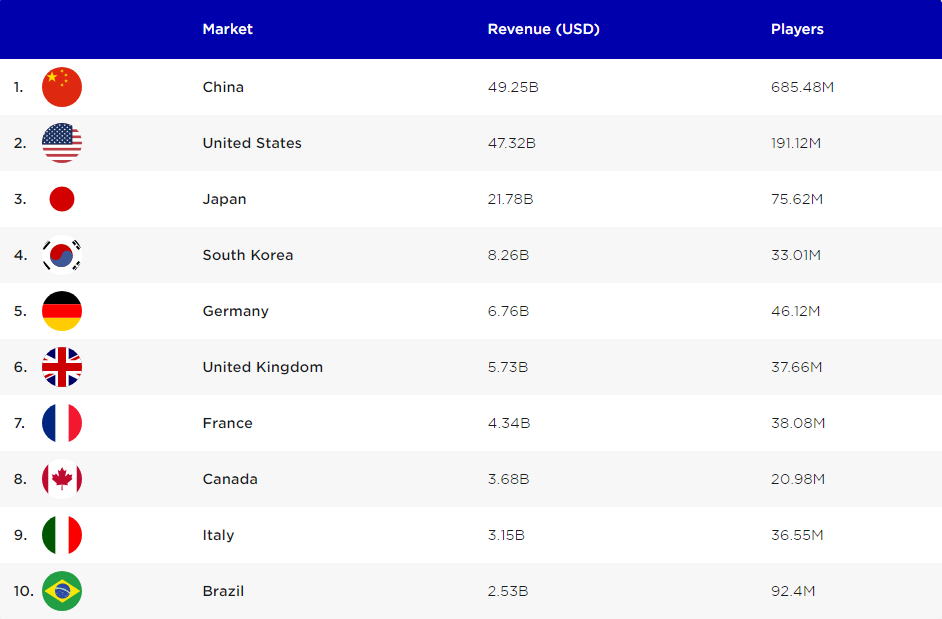Click the Japan flag icon
Image resolution: width=942 pixels, height=619 pixels.
tap(62, 199)
